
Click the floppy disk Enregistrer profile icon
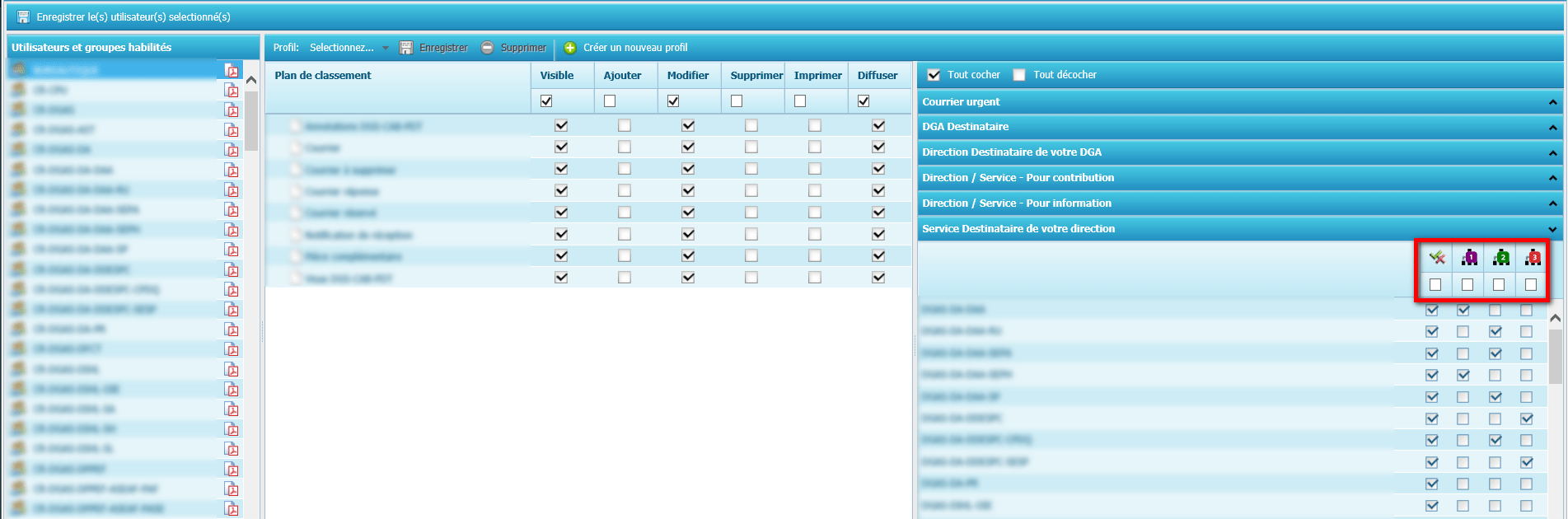pos(406,48)
